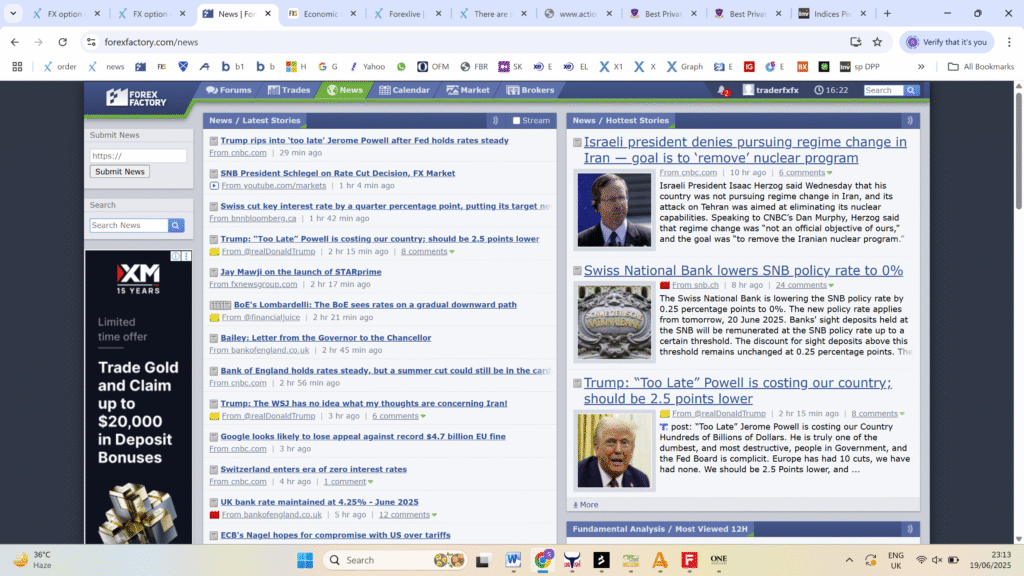Open the Google Apps grid bookmark icon
This screenshot has width=1024, height=576.
[17, 67]
